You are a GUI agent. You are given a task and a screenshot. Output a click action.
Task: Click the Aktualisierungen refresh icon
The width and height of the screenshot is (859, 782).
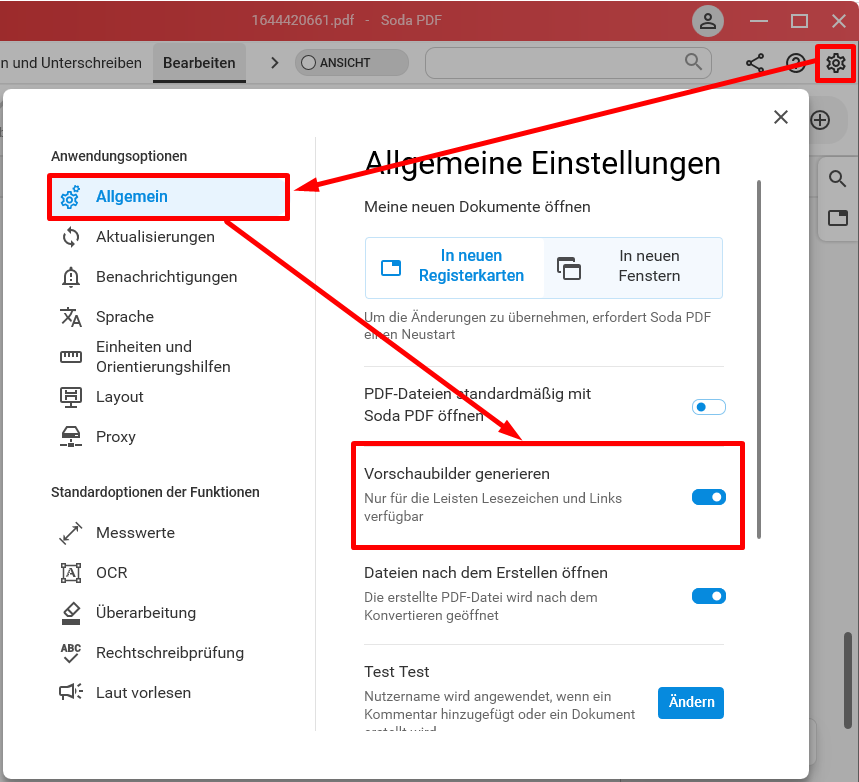(71, 237)
